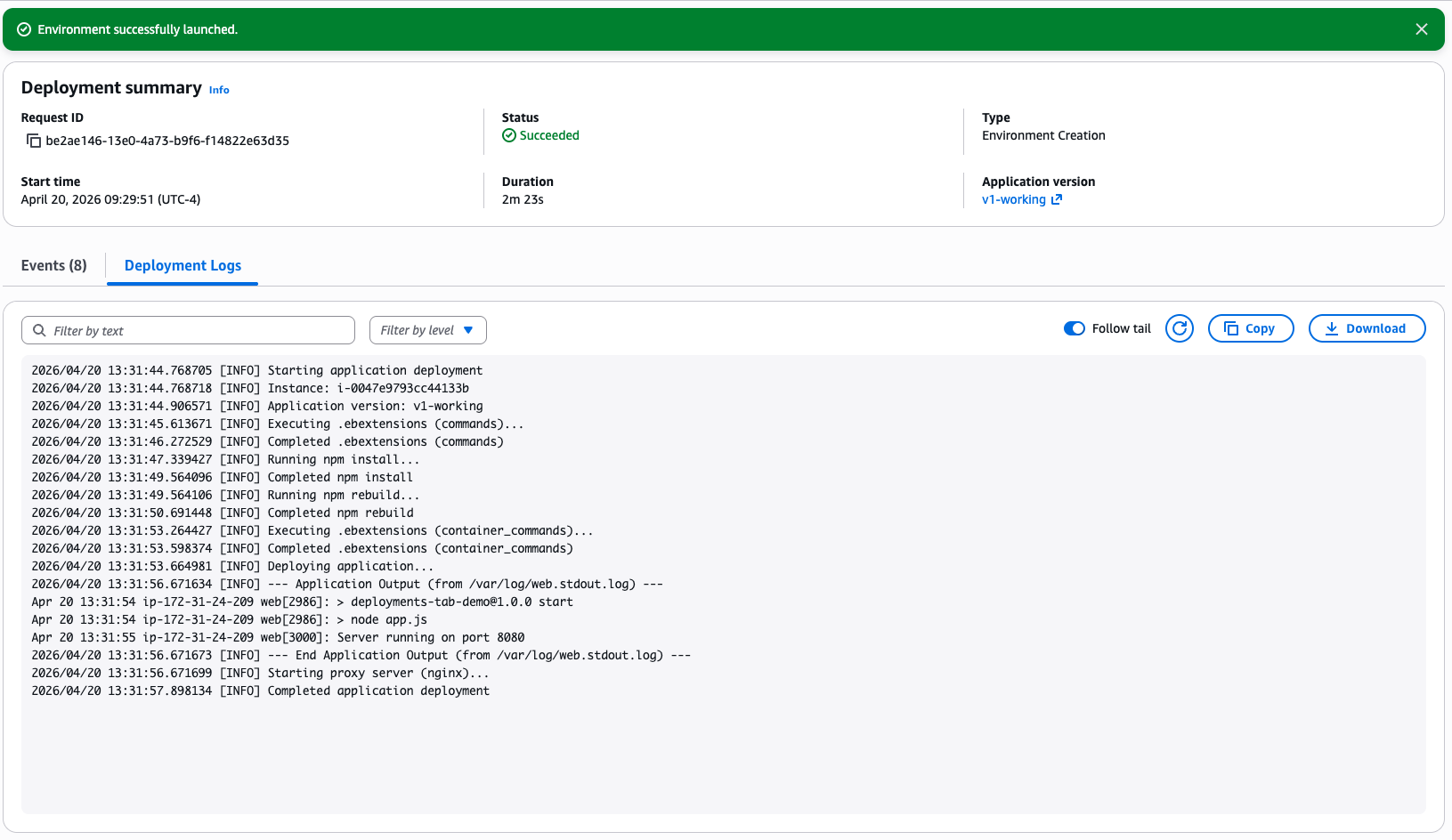Viewport: 1452px width, 840px height.
Task: Click log line 'Starting proxy server (nginx)...'
Action: point(260,673)
